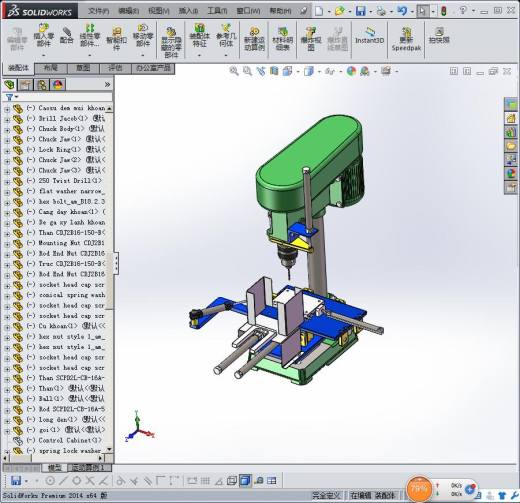Click the Save icon in top toolbar
520x503 pixels.
pos(361,11)
